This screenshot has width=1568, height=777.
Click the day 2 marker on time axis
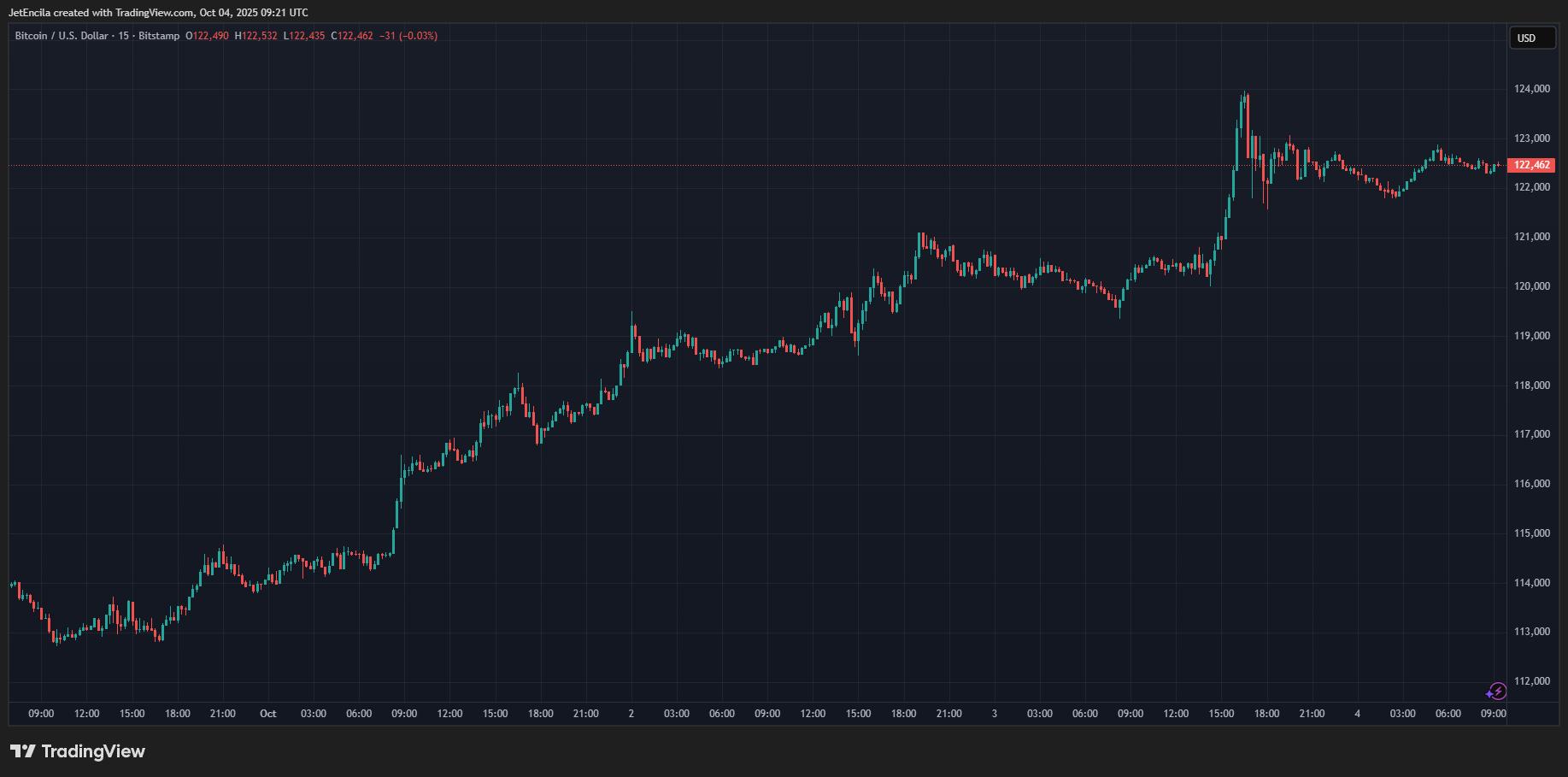click(631, 714)
